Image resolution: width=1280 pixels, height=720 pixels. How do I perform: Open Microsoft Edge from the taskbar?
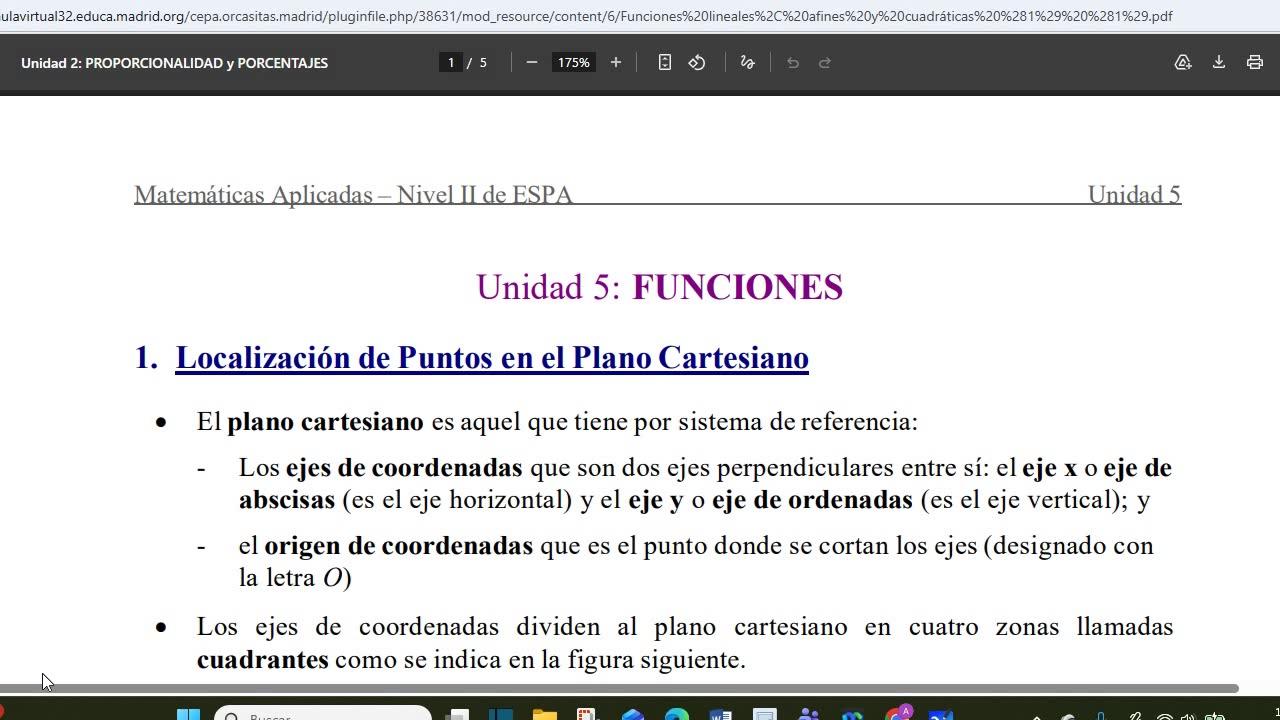[x=677, y=715]
